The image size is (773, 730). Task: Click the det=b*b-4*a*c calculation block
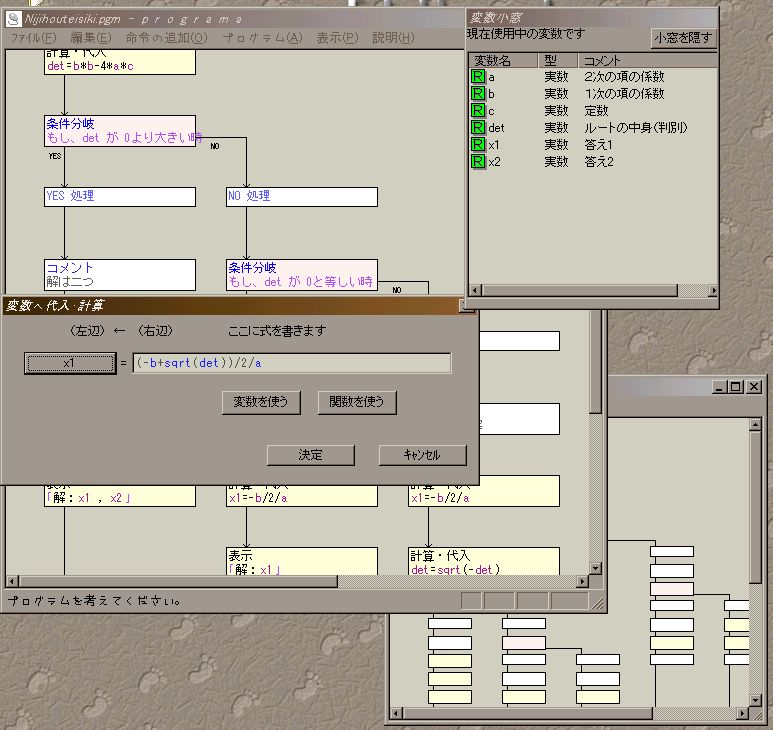(120, 62)
